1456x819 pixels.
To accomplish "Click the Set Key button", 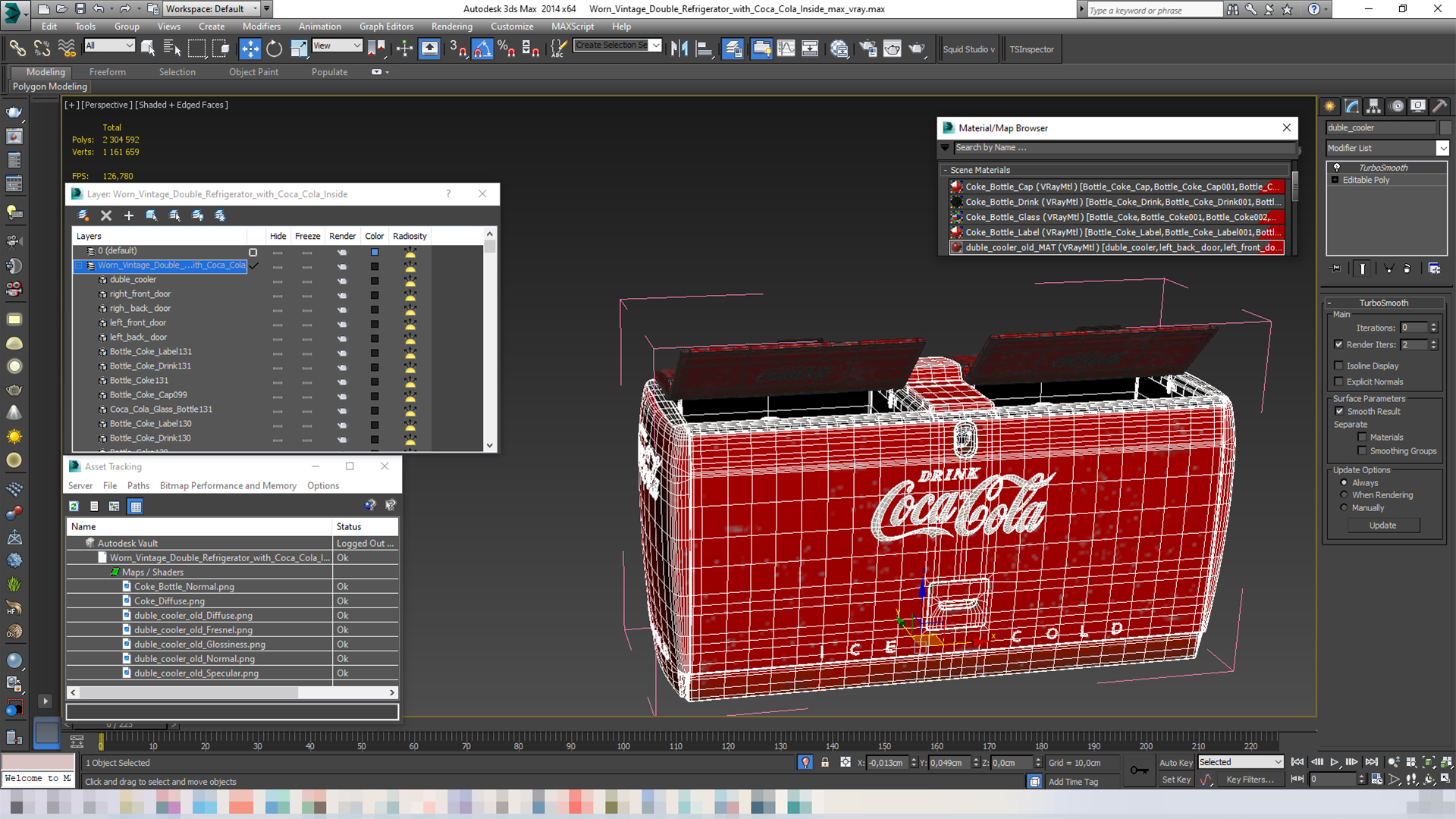I will [1175, 780].
